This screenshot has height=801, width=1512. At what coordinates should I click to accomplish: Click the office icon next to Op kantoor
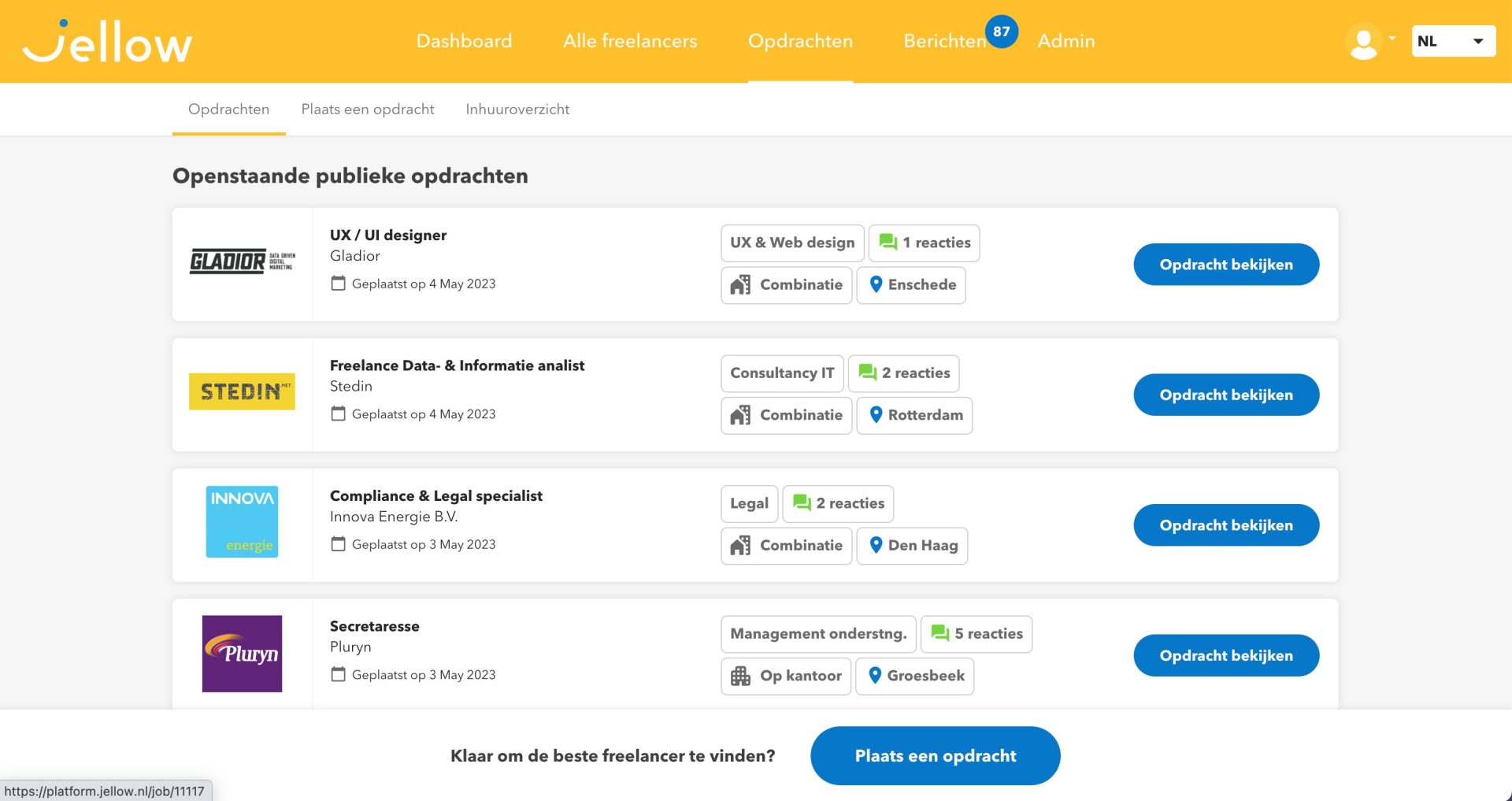[740, 676]
